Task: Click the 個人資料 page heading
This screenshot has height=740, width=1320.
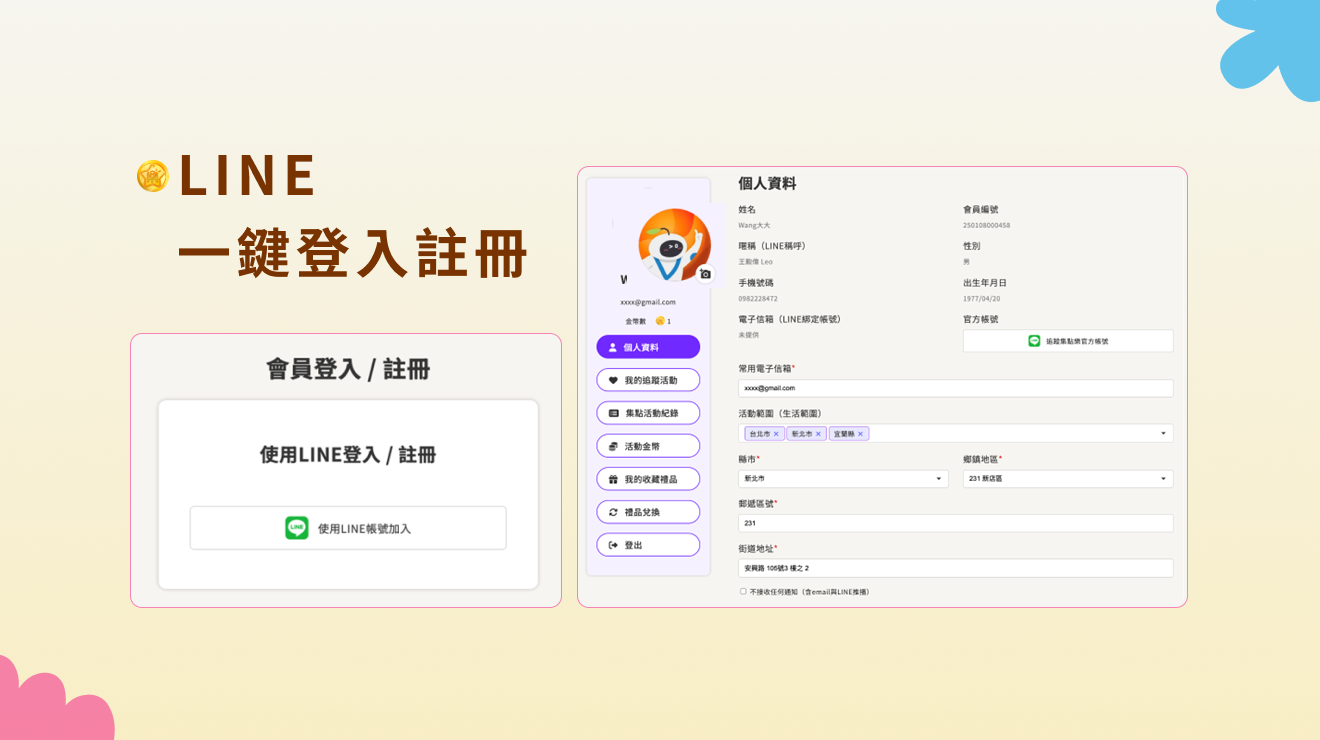Action: point(767,184)
